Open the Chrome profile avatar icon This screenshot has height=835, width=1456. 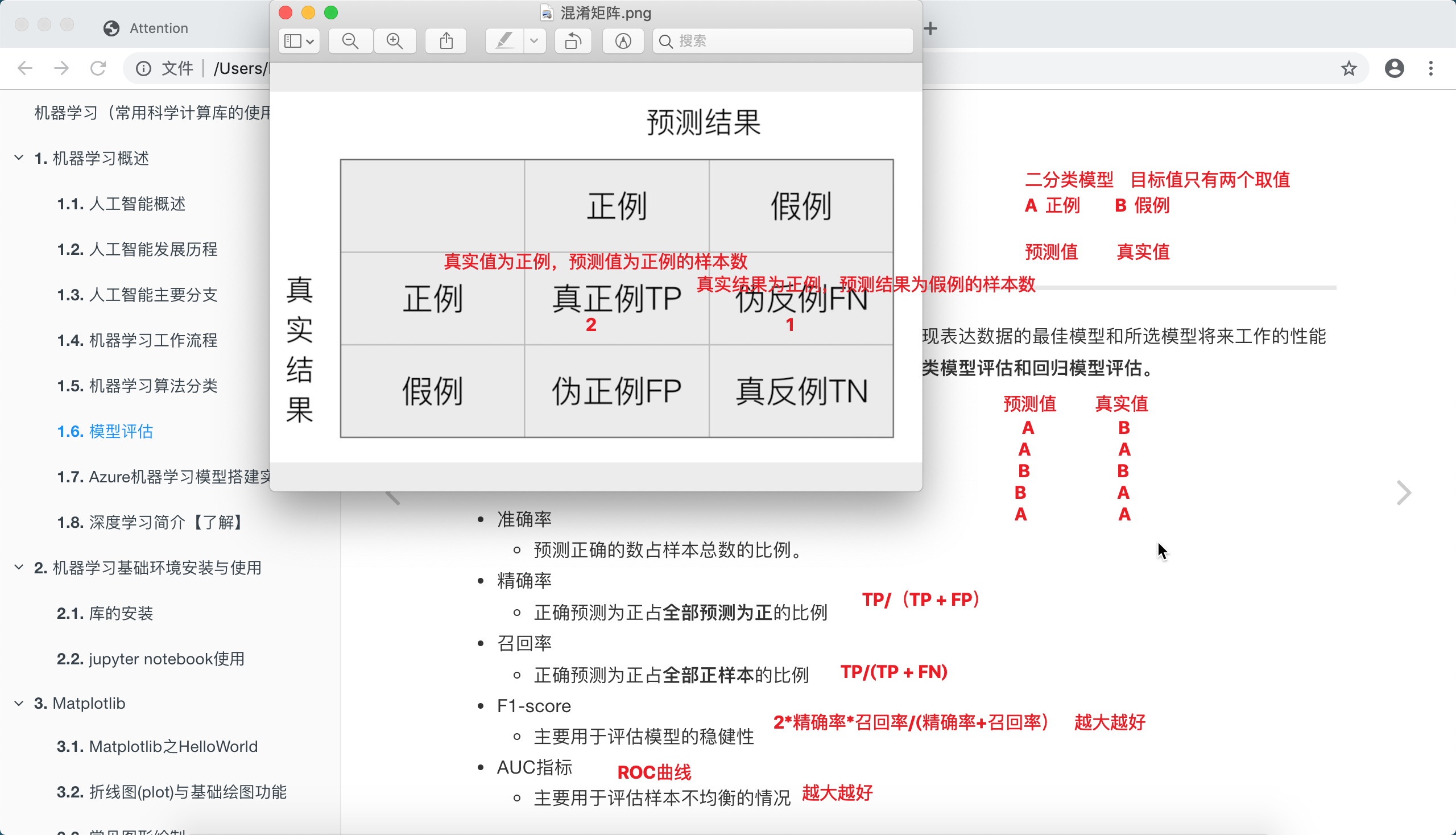1394,68
